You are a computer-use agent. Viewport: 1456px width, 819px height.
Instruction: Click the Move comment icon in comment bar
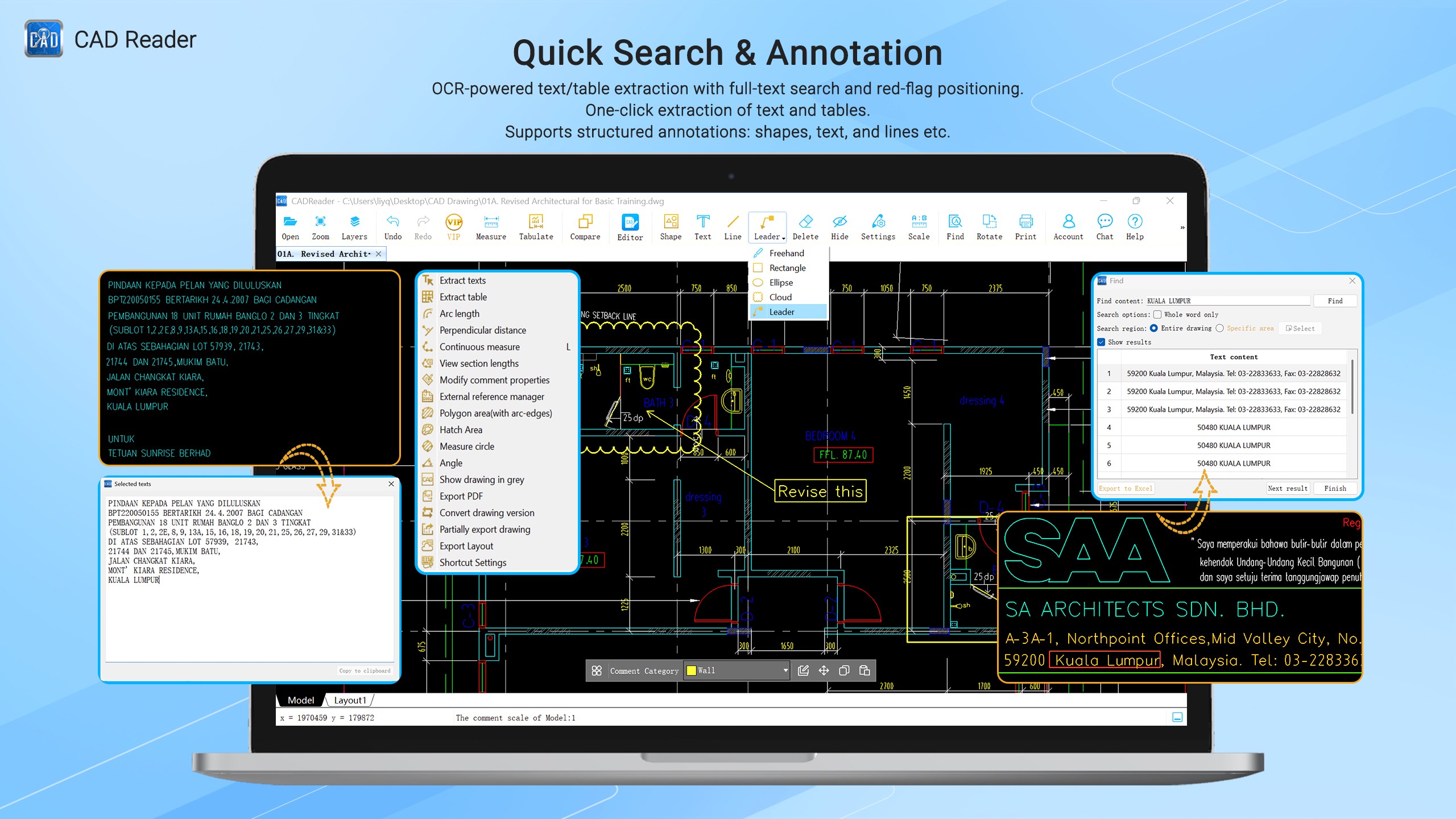point(824,671)
